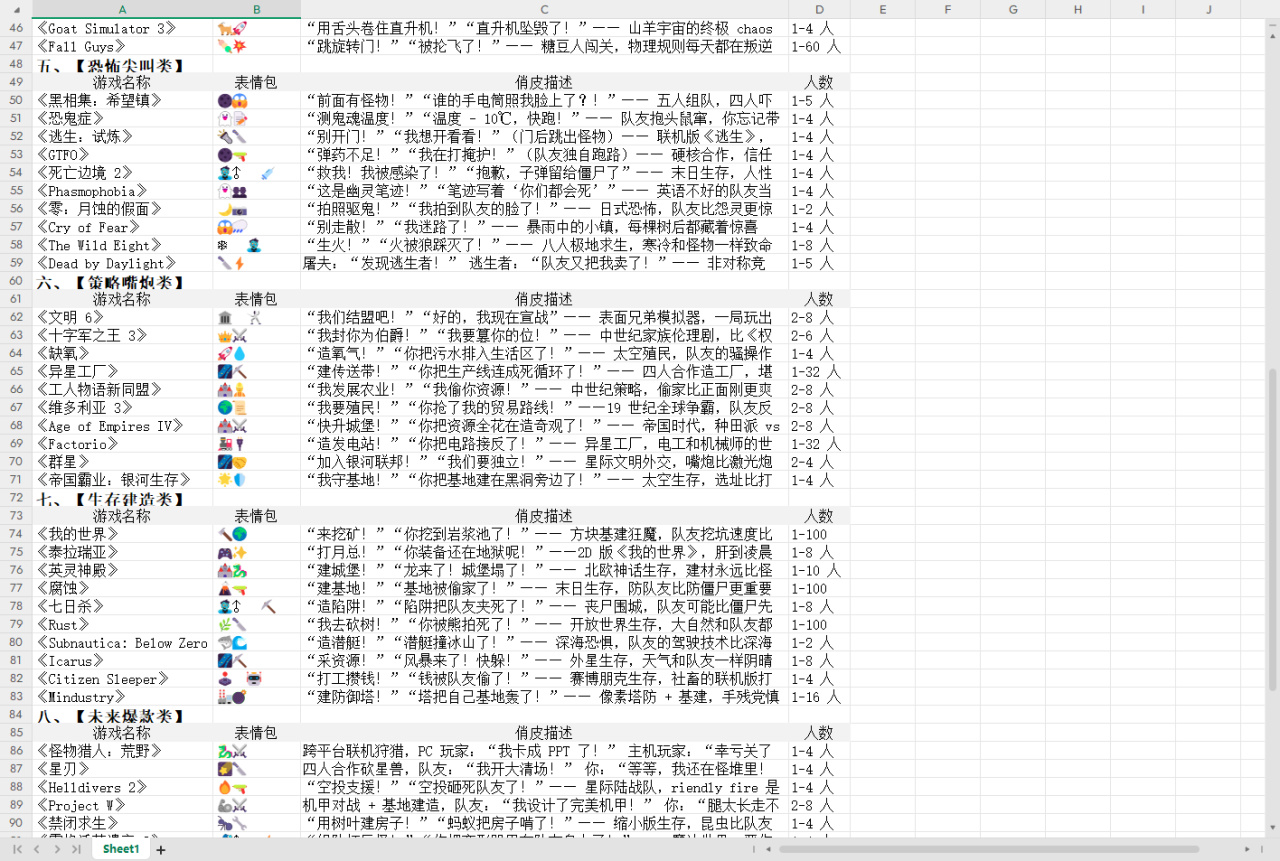Click cell 《我的世界》

point(122,534)
